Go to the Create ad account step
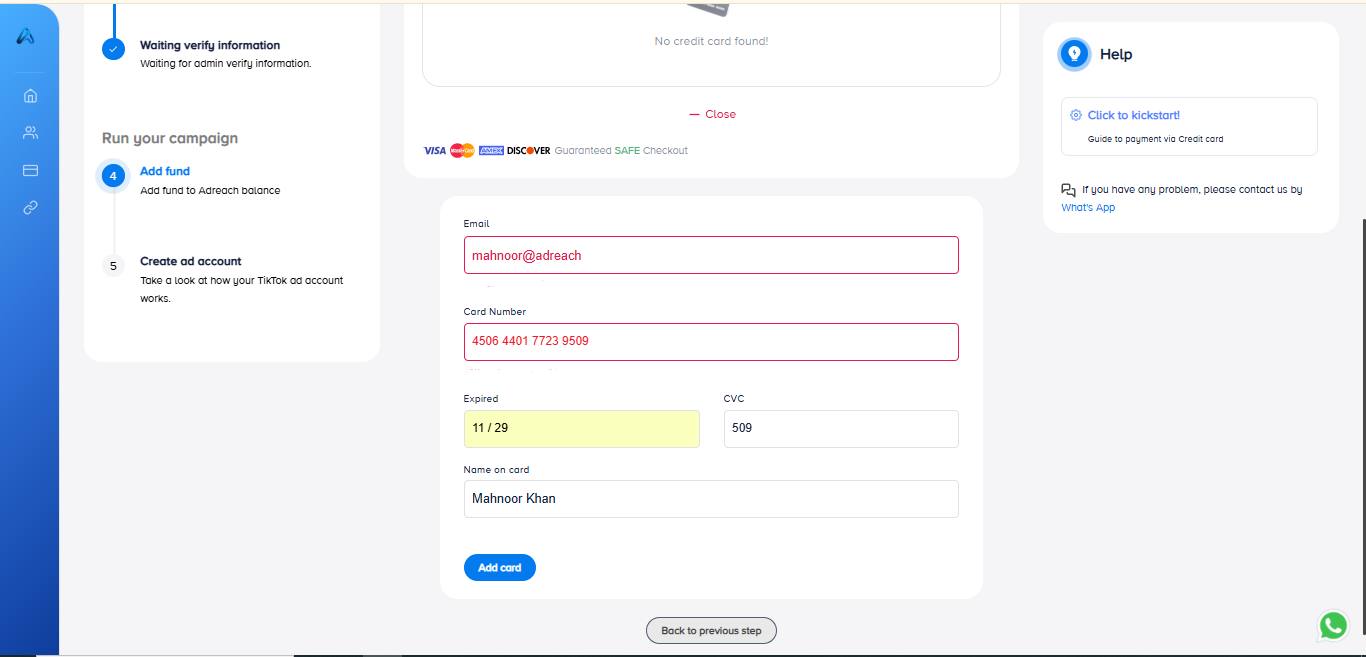1366x657 pixels. [190, 261]
